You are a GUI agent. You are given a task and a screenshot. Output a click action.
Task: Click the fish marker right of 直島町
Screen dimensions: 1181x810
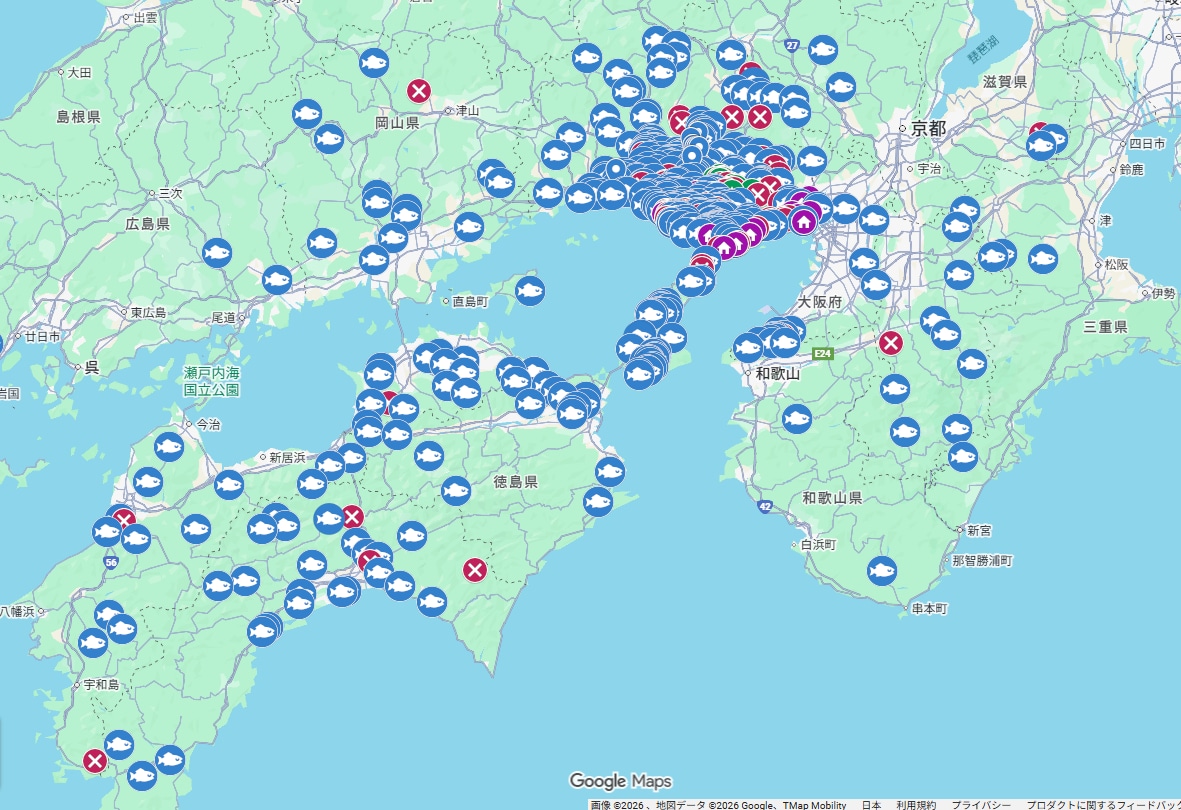(x=529, y=291)
